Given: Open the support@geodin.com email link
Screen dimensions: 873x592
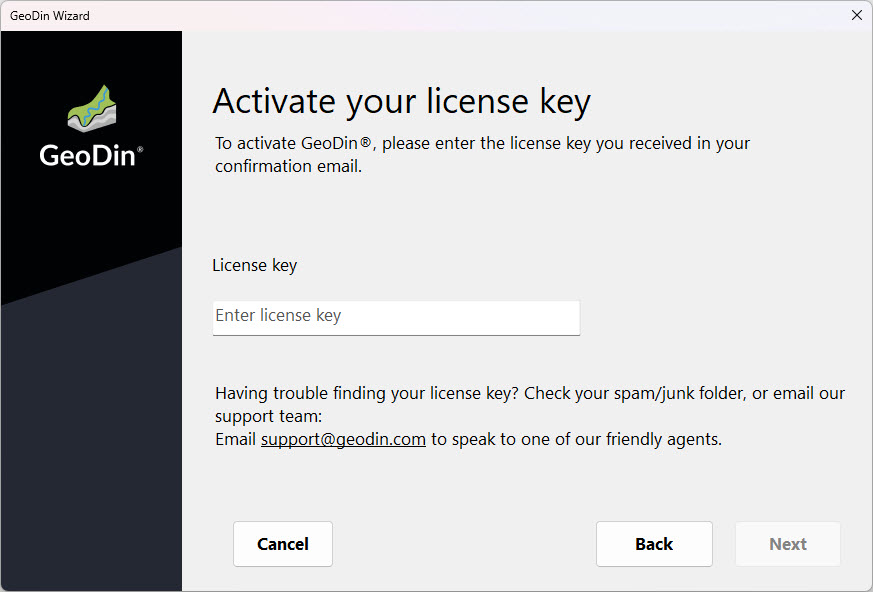Looking at the screenshot, I should tap(343, 439).
